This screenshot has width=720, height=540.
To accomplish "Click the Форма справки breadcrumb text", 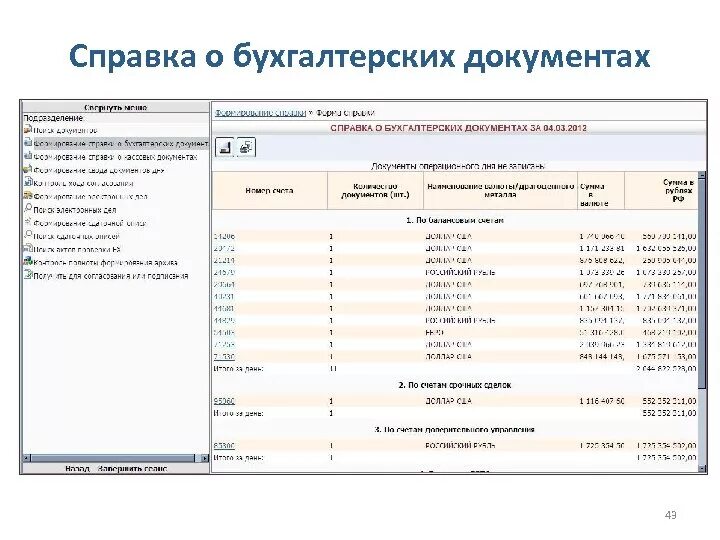I will pos(345,112).
